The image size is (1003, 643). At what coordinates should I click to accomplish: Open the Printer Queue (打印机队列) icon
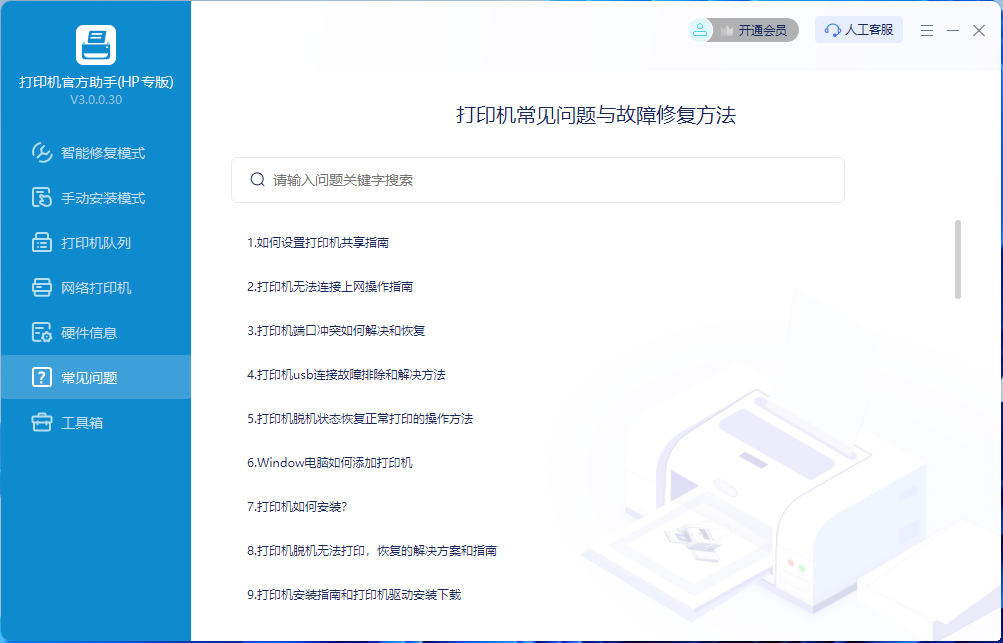pyautogui.click(x=42, y=243)
